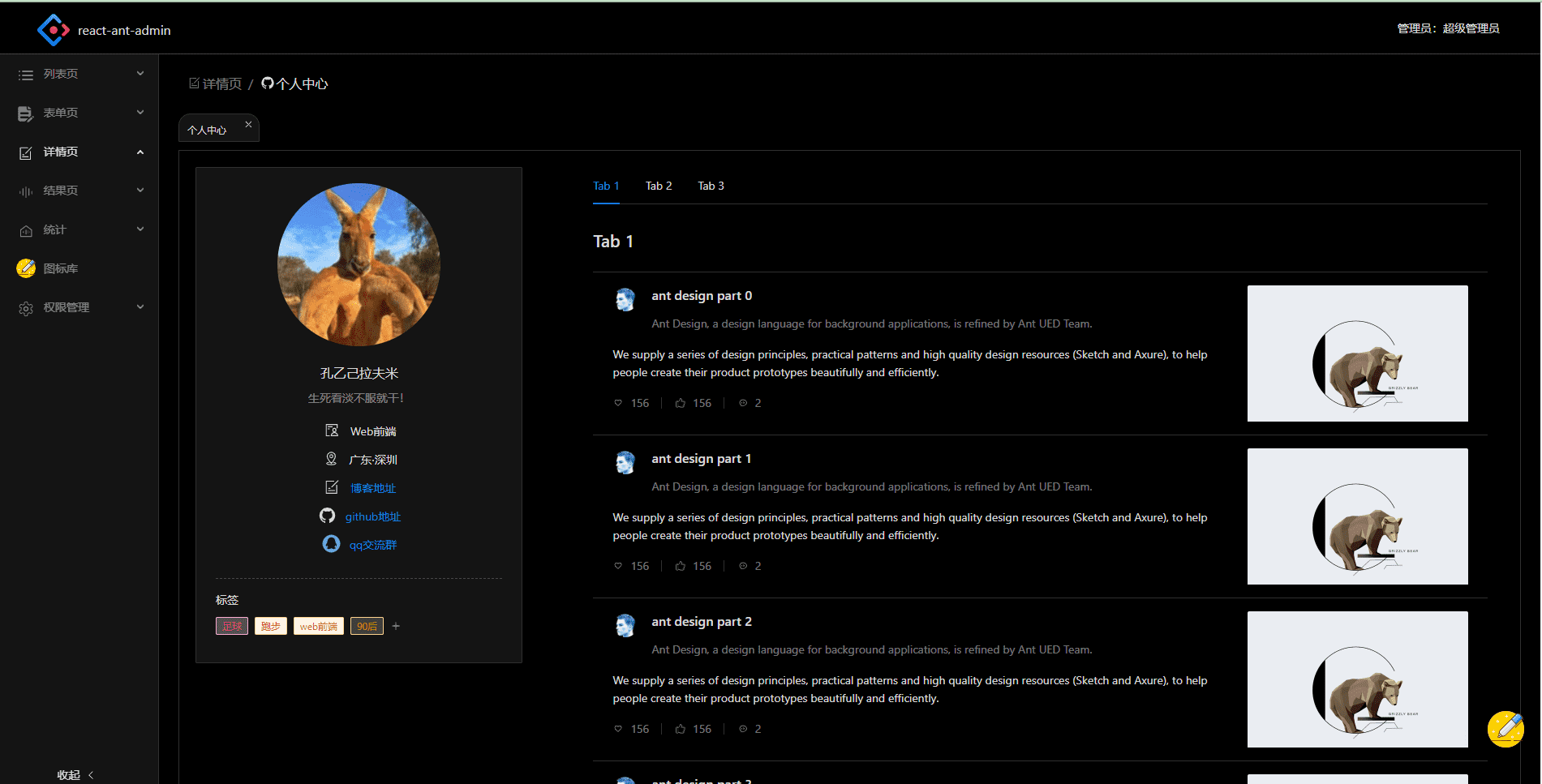Open bear thumbnail of ant design part 1
The width and height of the screenshot is (1542, 784).
[1358, 516]
